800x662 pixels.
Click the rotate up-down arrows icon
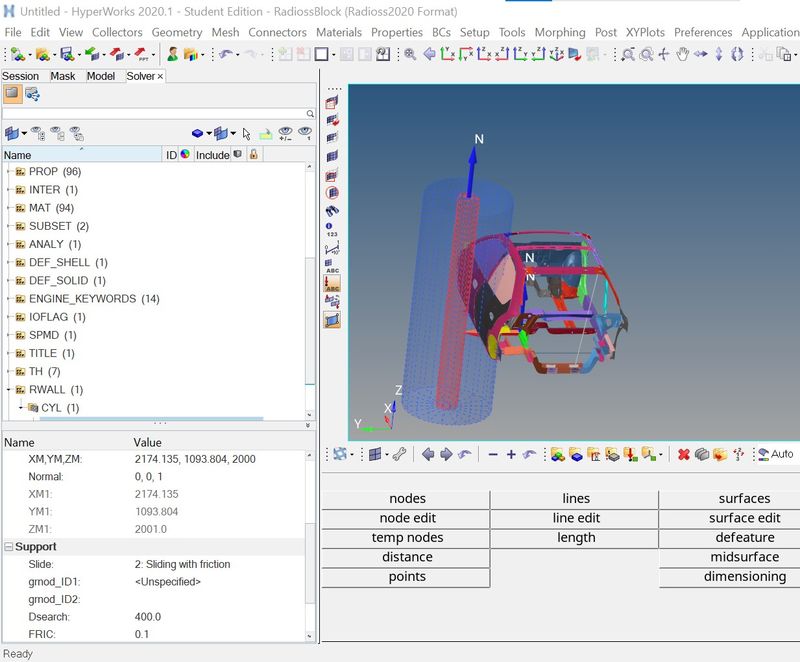tap(719, 54)
